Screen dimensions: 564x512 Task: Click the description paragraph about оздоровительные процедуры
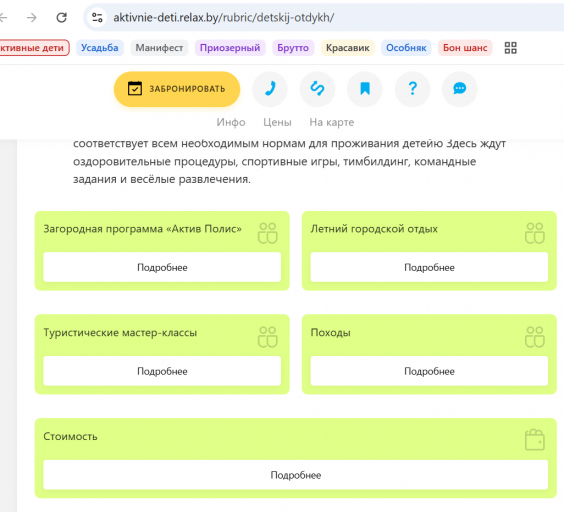pyautogui.click(x=290, y=161)
